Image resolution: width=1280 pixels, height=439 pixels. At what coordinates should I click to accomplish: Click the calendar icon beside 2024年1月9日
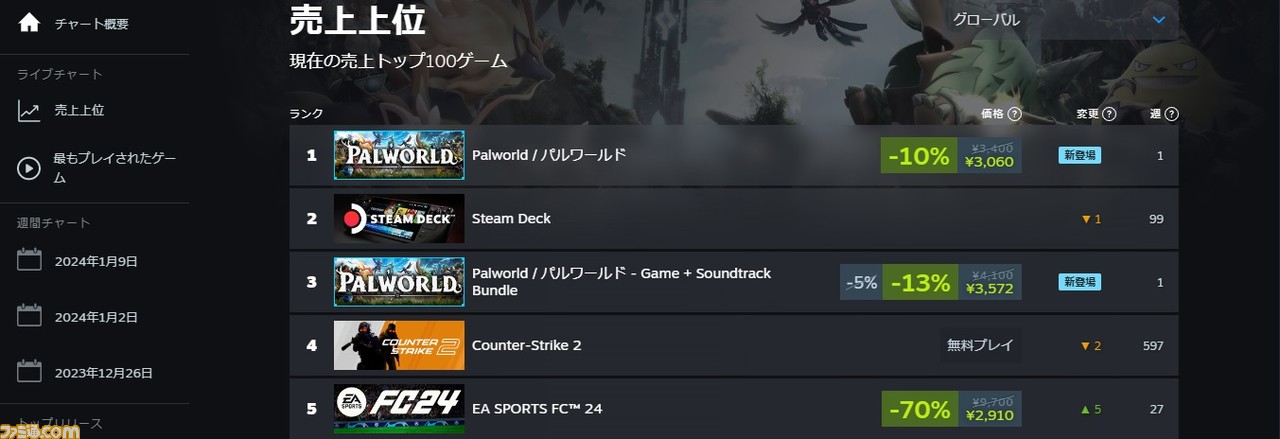[x=29, y=261]
